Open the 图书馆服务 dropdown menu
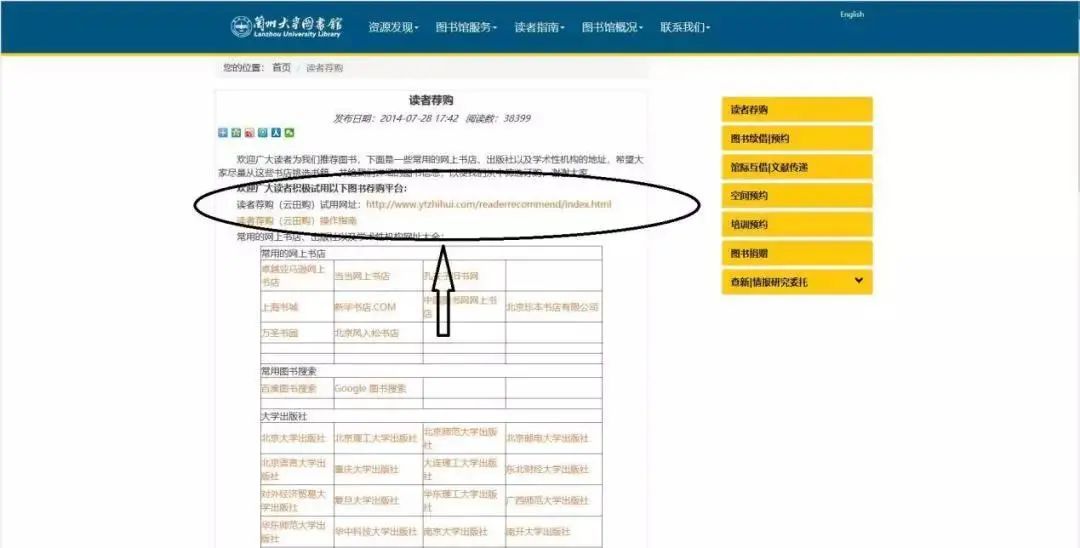 [466, 28]
